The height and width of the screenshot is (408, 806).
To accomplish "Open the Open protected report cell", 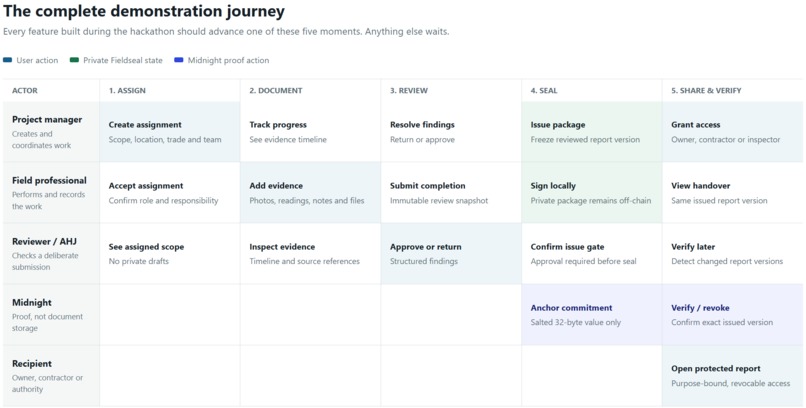I will coord(732,376).
